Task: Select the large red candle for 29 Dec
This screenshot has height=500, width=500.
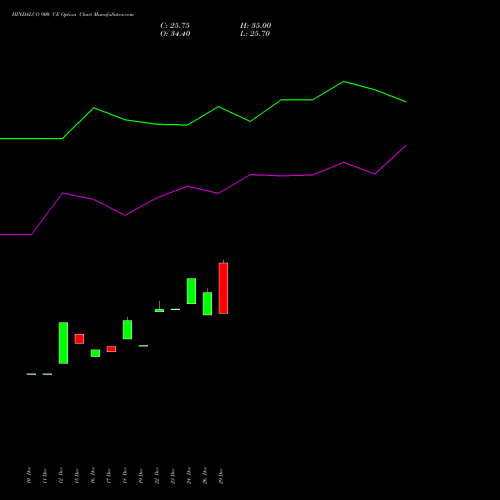Action: [223, 288]
